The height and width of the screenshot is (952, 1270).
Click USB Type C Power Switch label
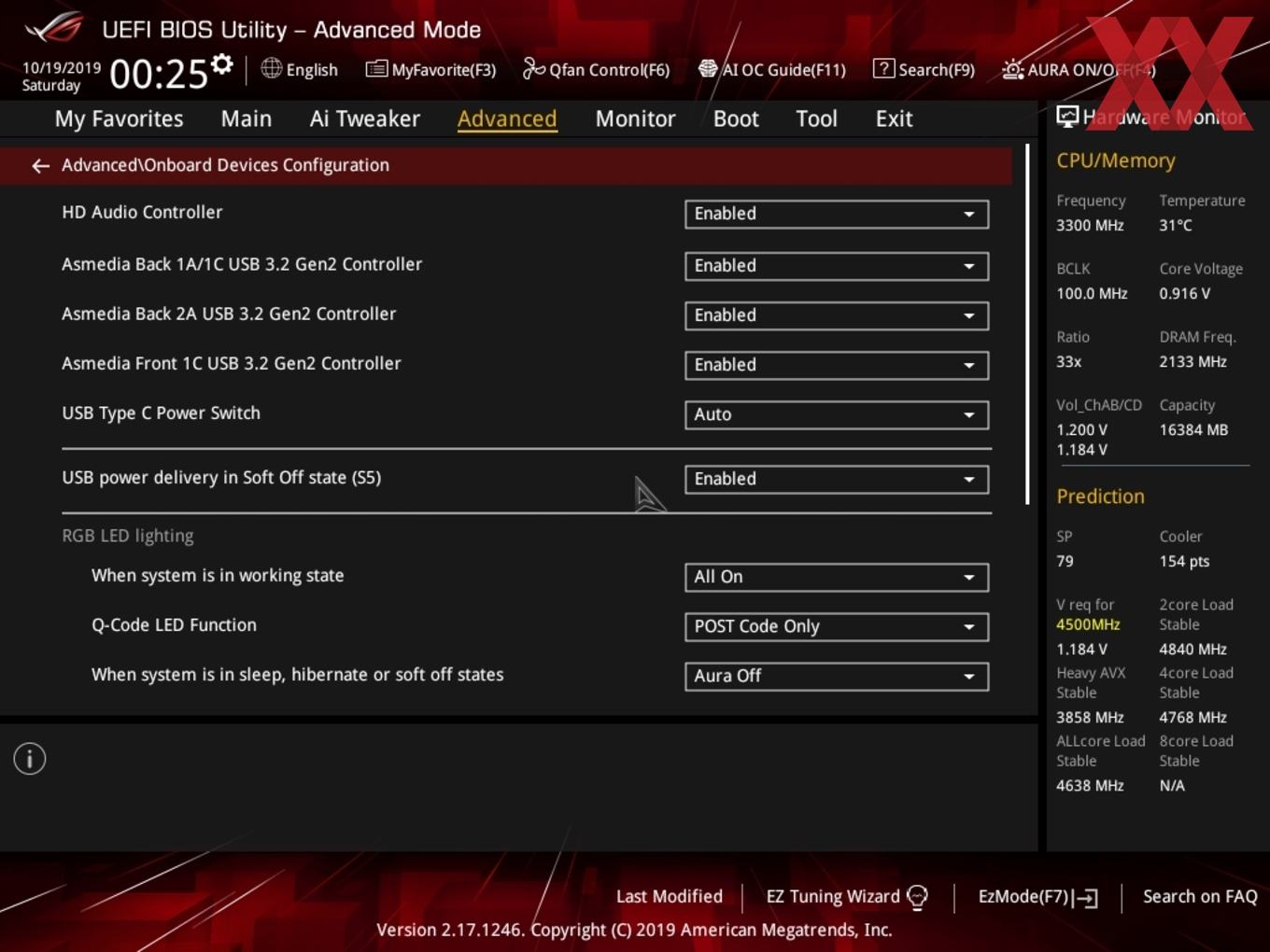tap(161, 413)
